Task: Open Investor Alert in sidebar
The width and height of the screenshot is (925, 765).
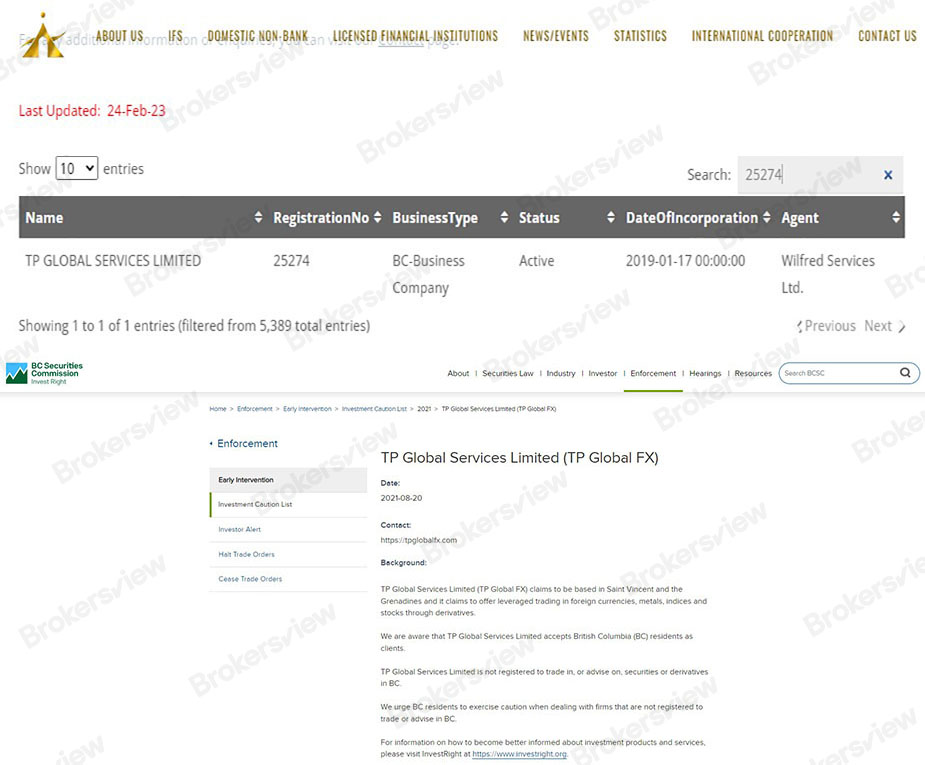Action: (288, 530)
